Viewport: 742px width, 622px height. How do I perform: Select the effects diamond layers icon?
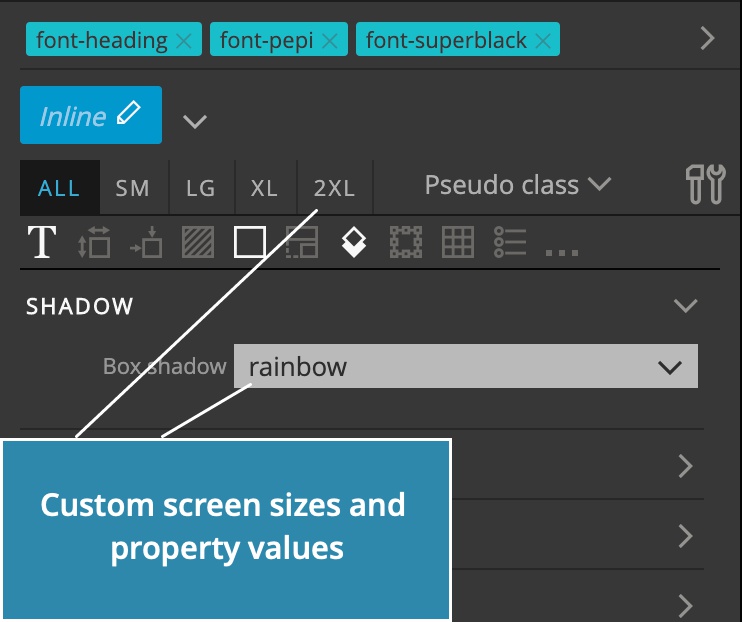coord(354,242)
